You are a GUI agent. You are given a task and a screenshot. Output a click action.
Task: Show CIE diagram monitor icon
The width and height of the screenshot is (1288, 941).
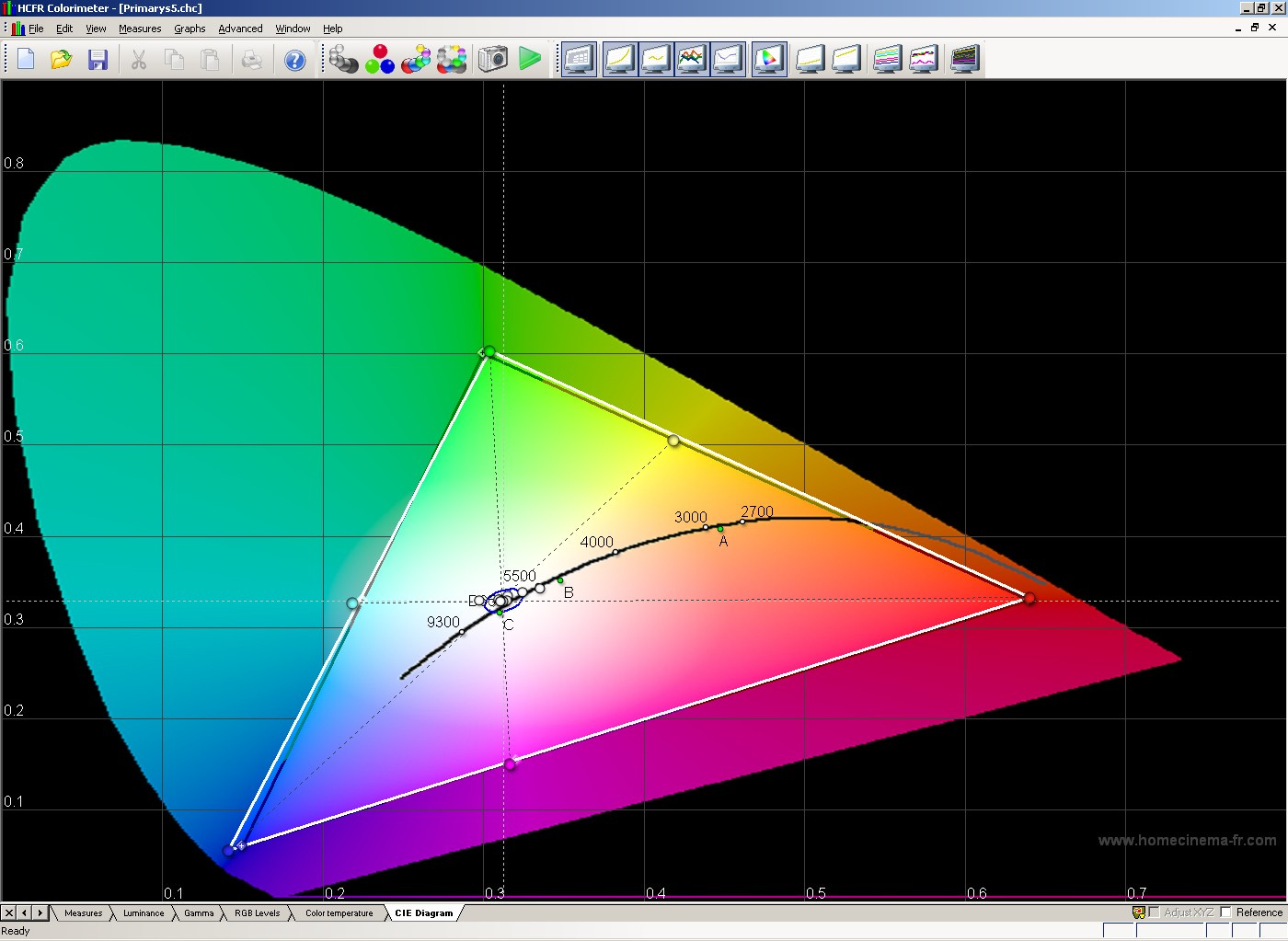tap(769, 60)
